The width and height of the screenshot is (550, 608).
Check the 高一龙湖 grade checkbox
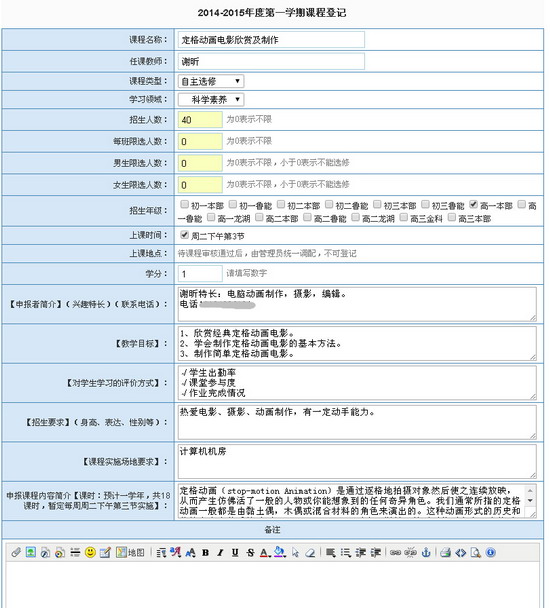(211, 217)
